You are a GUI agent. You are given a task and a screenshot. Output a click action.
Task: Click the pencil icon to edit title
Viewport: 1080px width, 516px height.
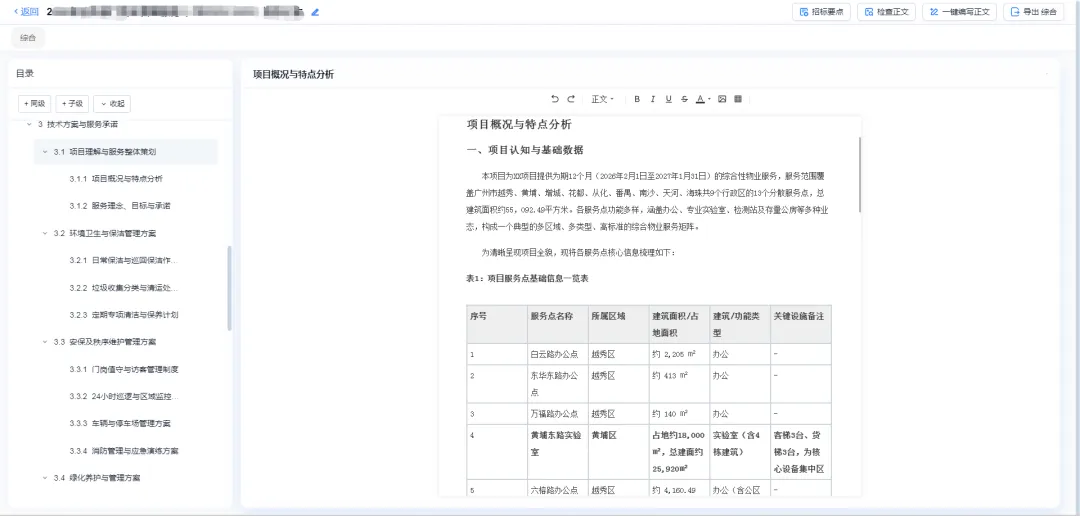315,12
